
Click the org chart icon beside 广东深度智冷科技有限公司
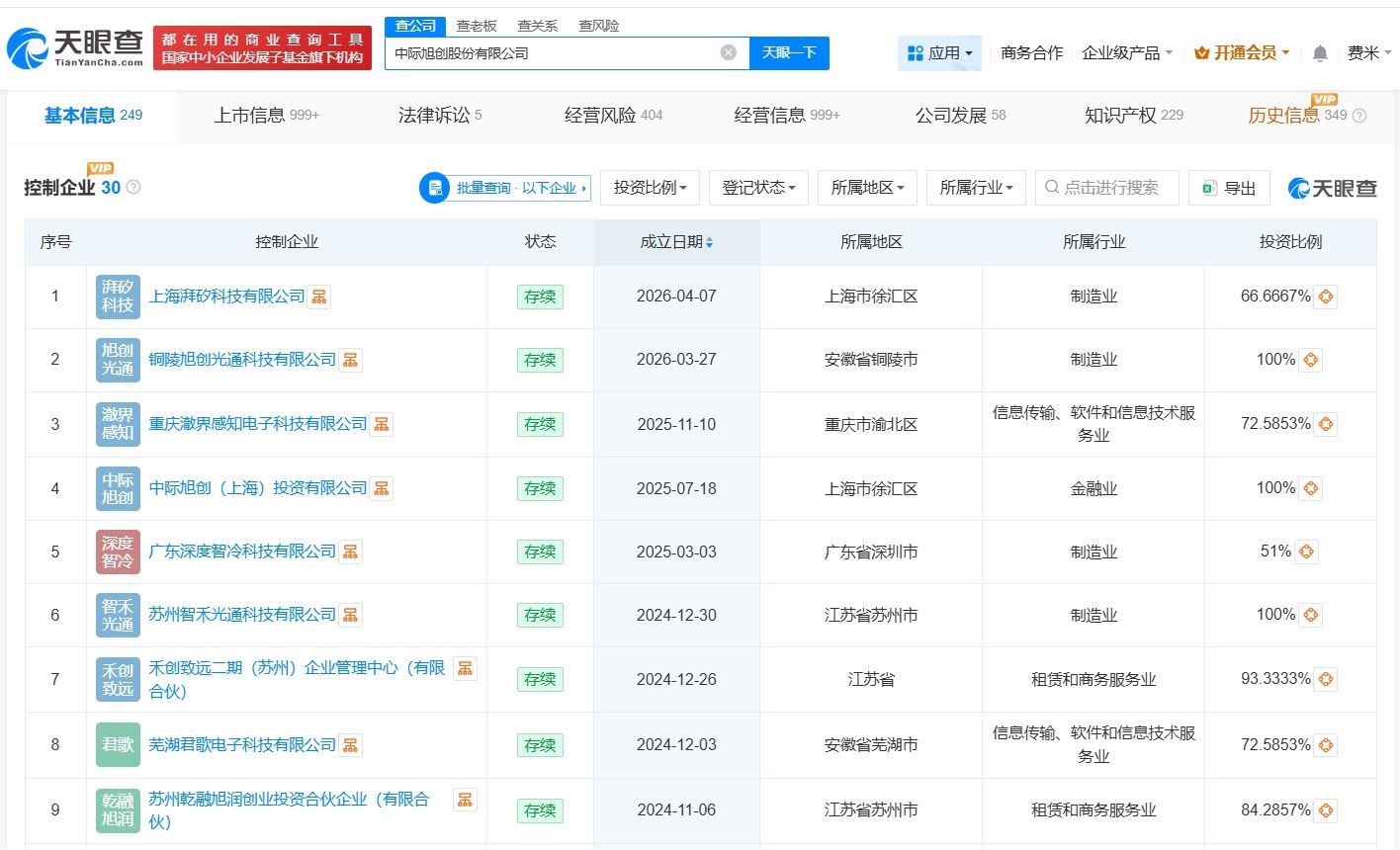[350, 552]
